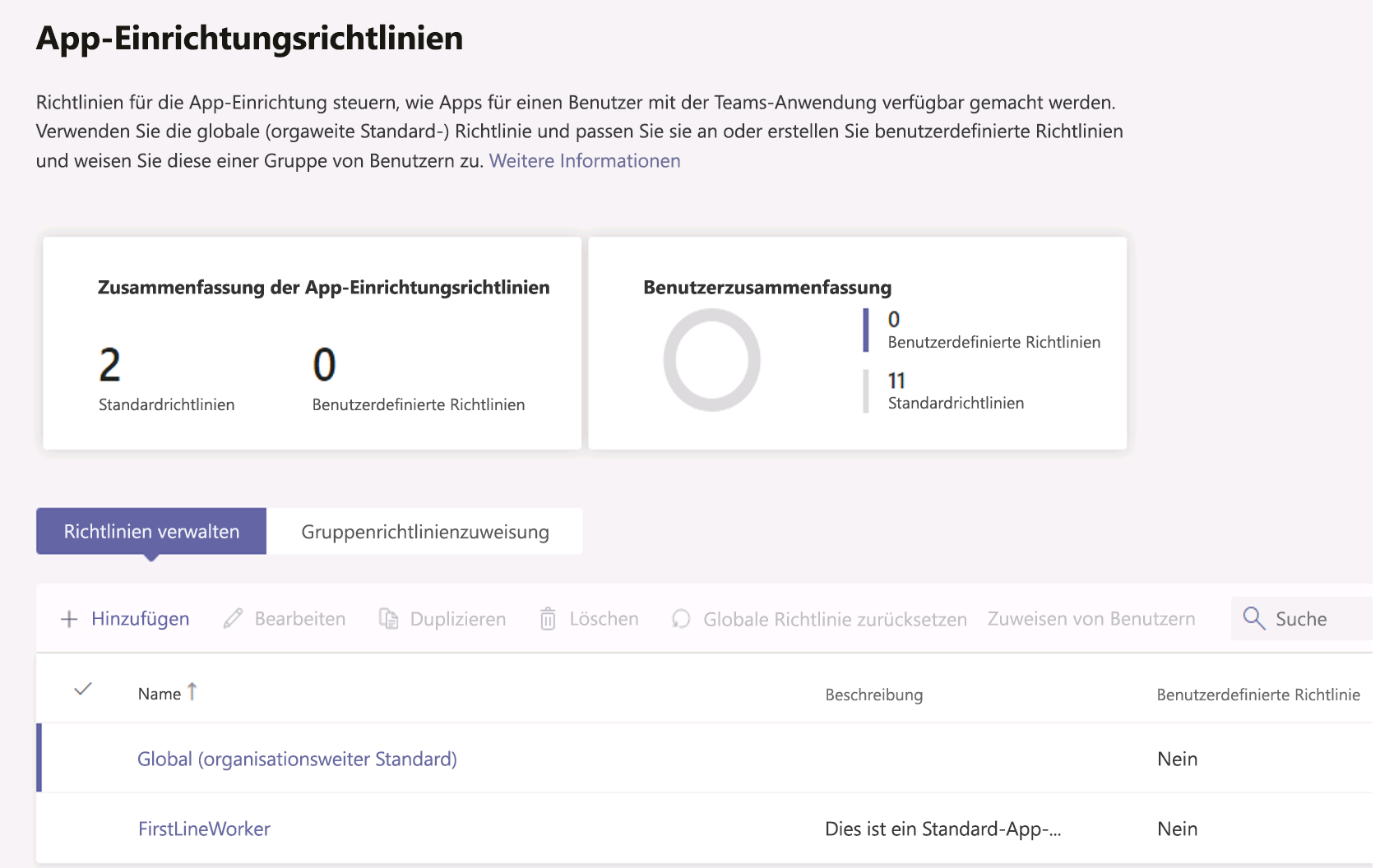Click the 'Dies ist ein Standard-App-...' description
Viewport: 1380px width, 868px height.
pyautogui.click(x=943, y=829)
